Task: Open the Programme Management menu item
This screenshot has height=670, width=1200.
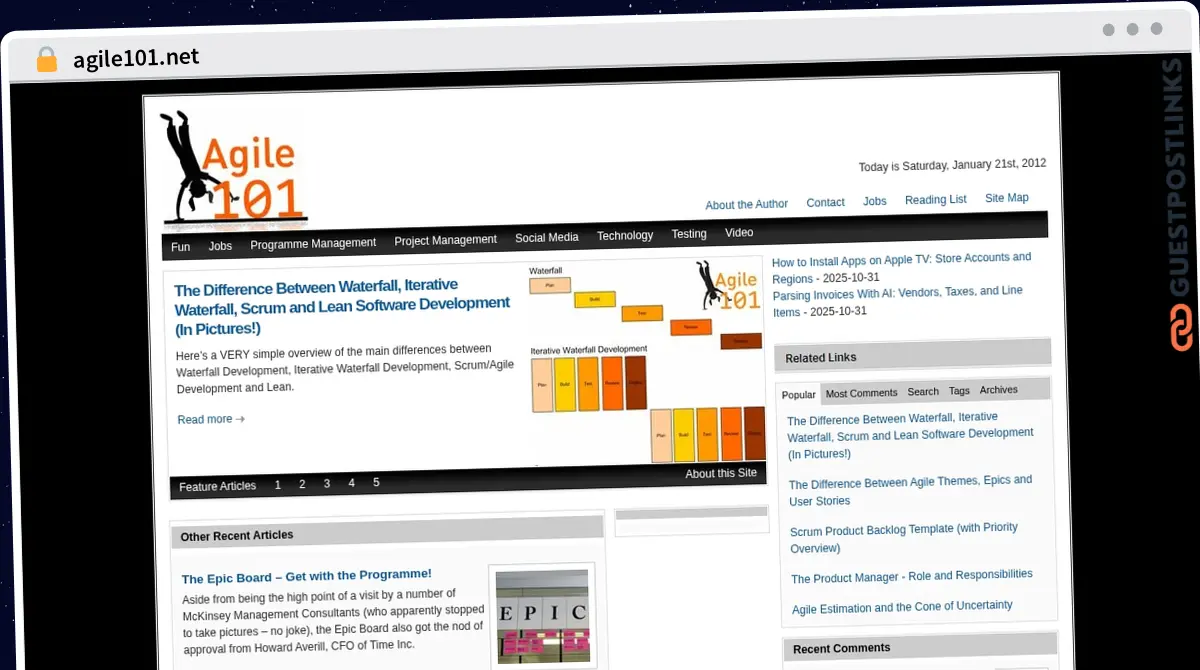Action: [x=313, y=243]
